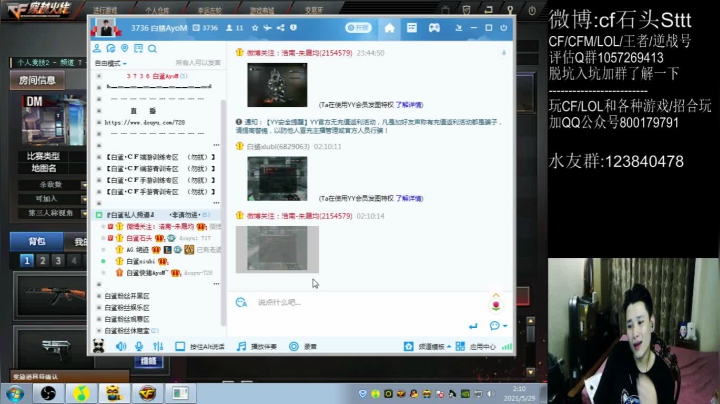720x404 pixels.
Task: Open the YY home page icon
Action: (389, 28)
